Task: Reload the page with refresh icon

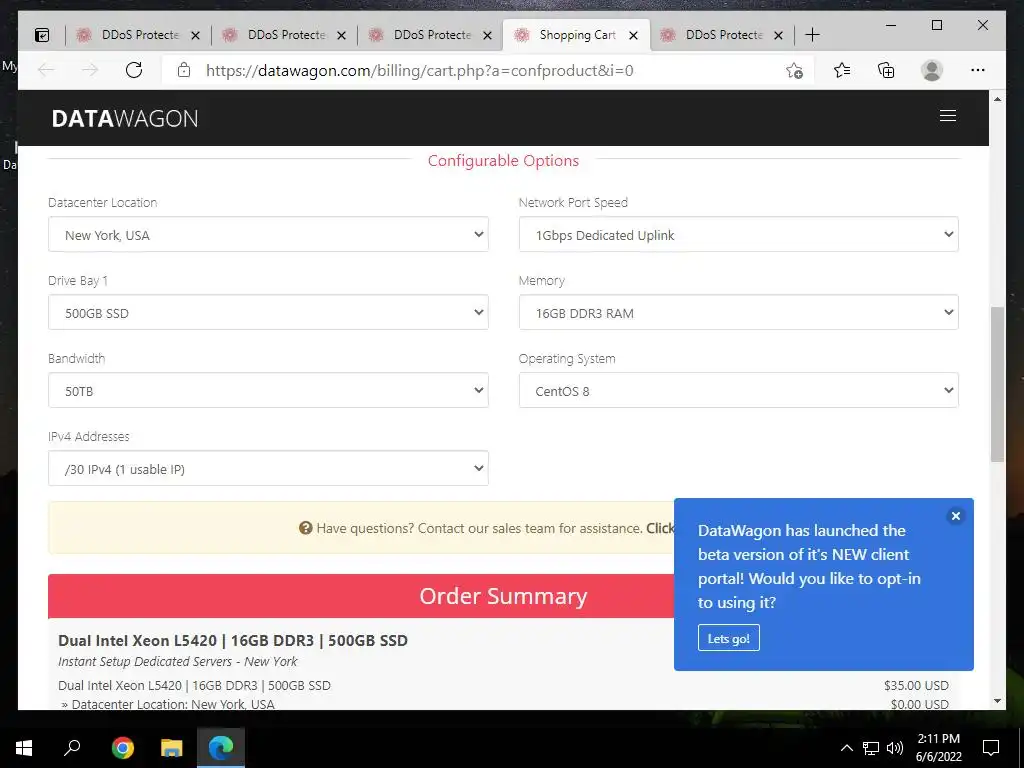Action: [134, 70]
